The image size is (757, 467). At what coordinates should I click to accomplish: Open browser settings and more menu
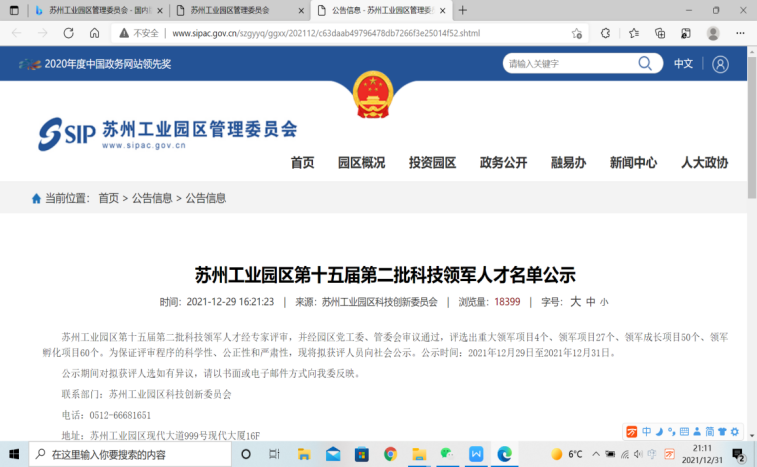pyautogui.click(x=740, y=33)
